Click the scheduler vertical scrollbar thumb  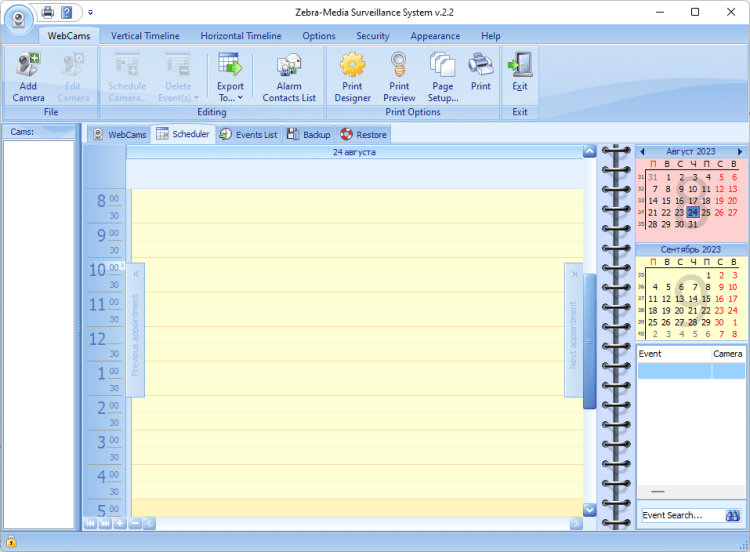click(590, 341)
